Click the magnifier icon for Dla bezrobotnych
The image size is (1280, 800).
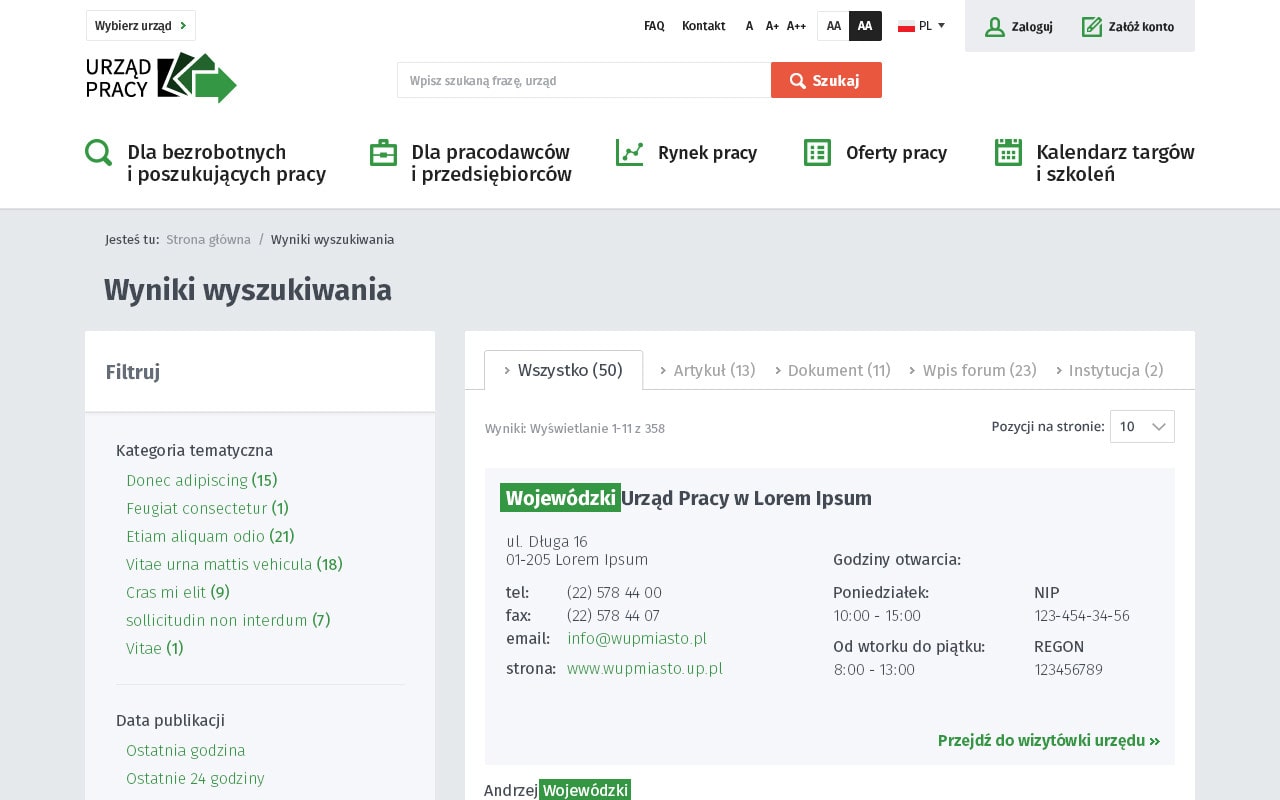98,153
